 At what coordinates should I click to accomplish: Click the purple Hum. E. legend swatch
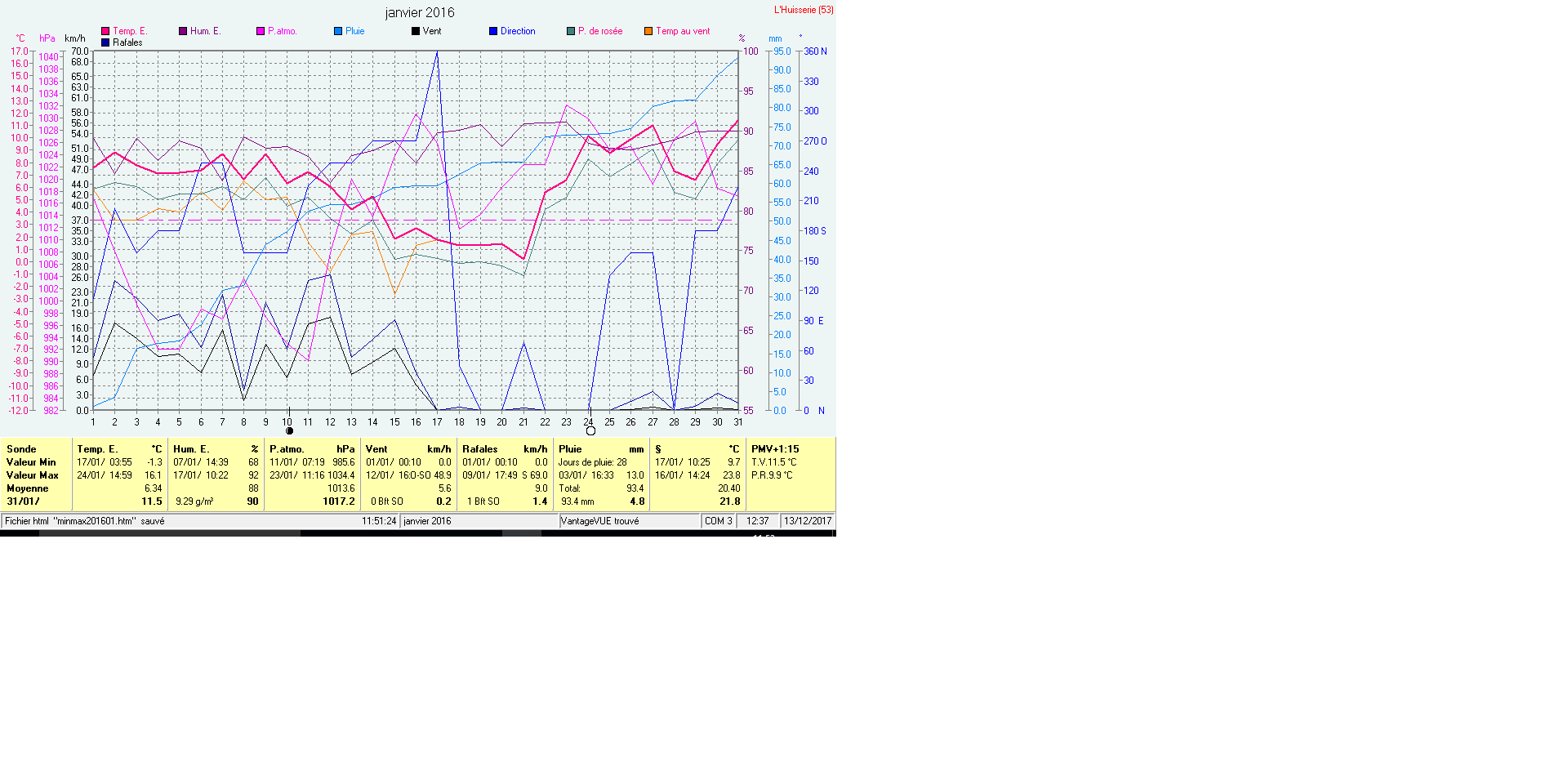[183, 31]
